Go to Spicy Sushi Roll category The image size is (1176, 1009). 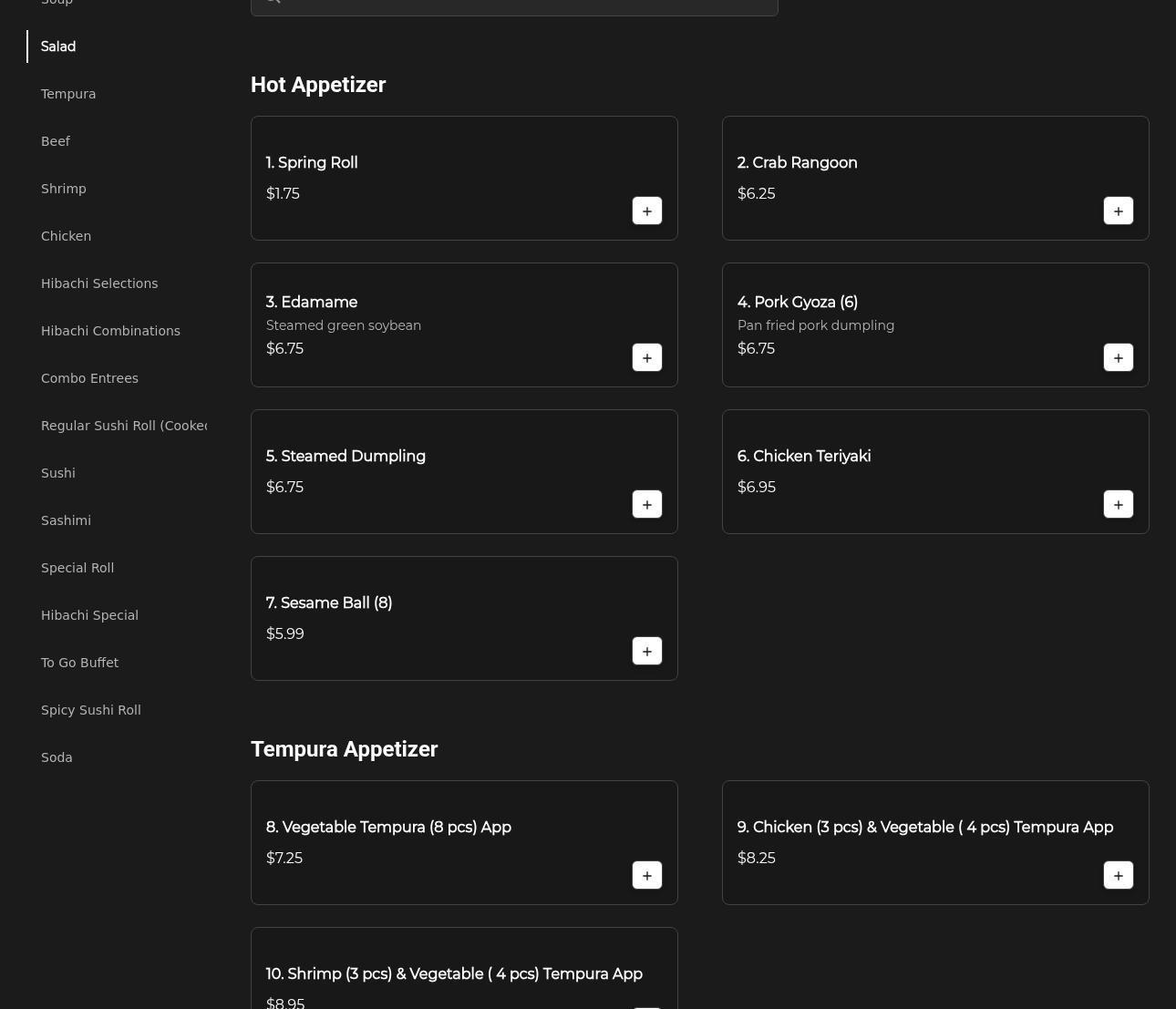click(91, 710)
